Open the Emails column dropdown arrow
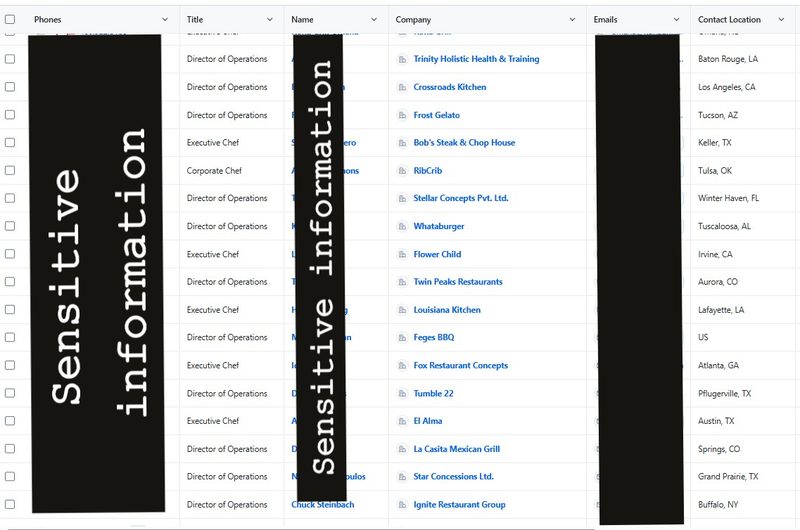 676,19
